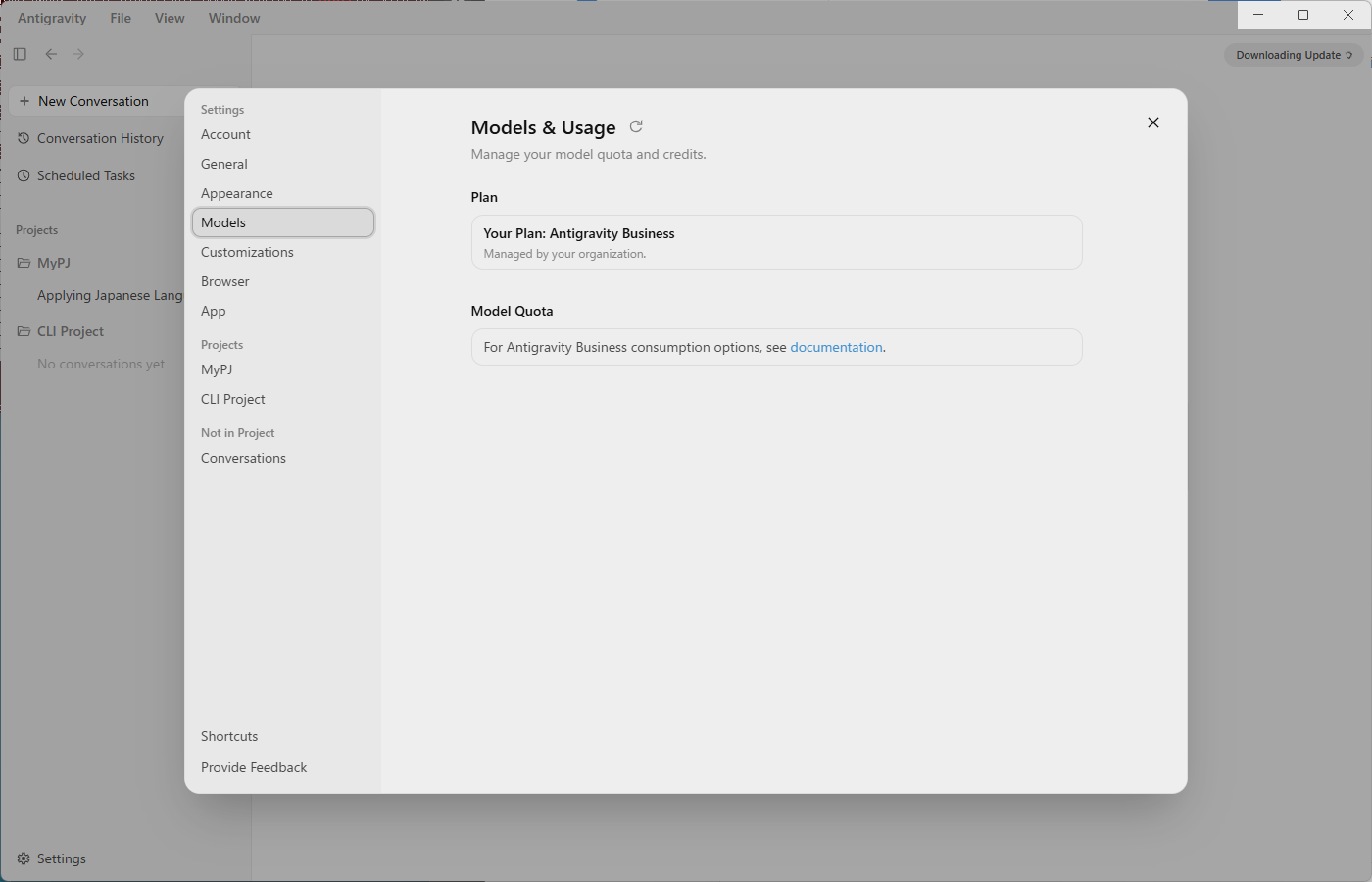Close the settings dialog with X
1372x882 pixels.
1153,122
